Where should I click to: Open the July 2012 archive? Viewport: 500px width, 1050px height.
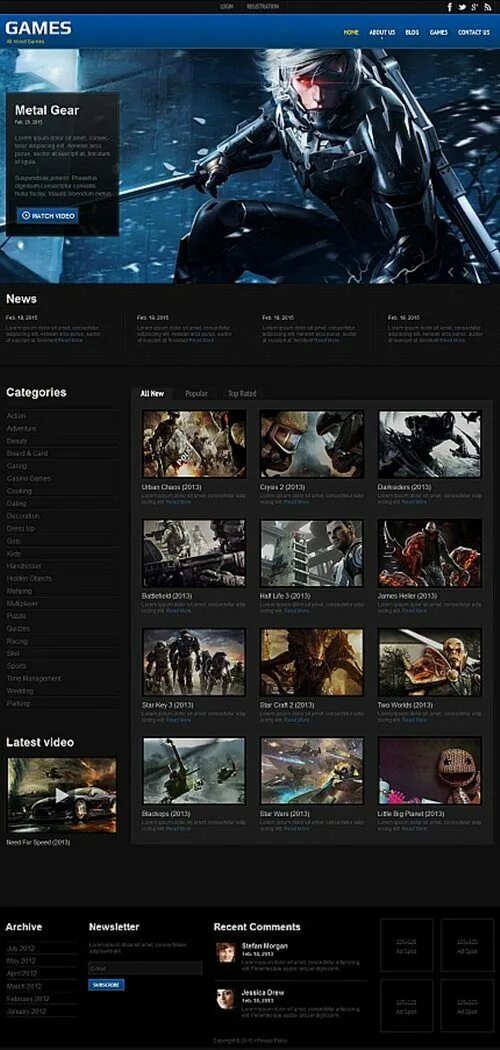(20, 949)
